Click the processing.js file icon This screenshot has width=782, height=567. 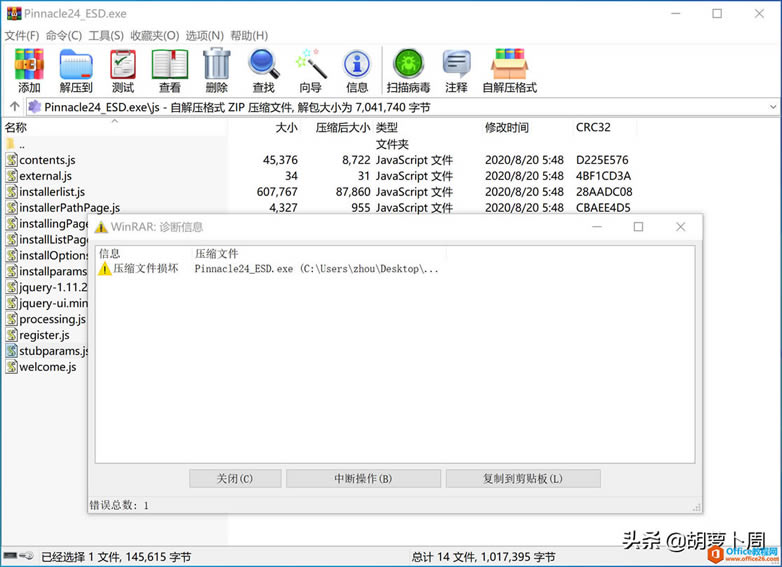coord(11,319)
